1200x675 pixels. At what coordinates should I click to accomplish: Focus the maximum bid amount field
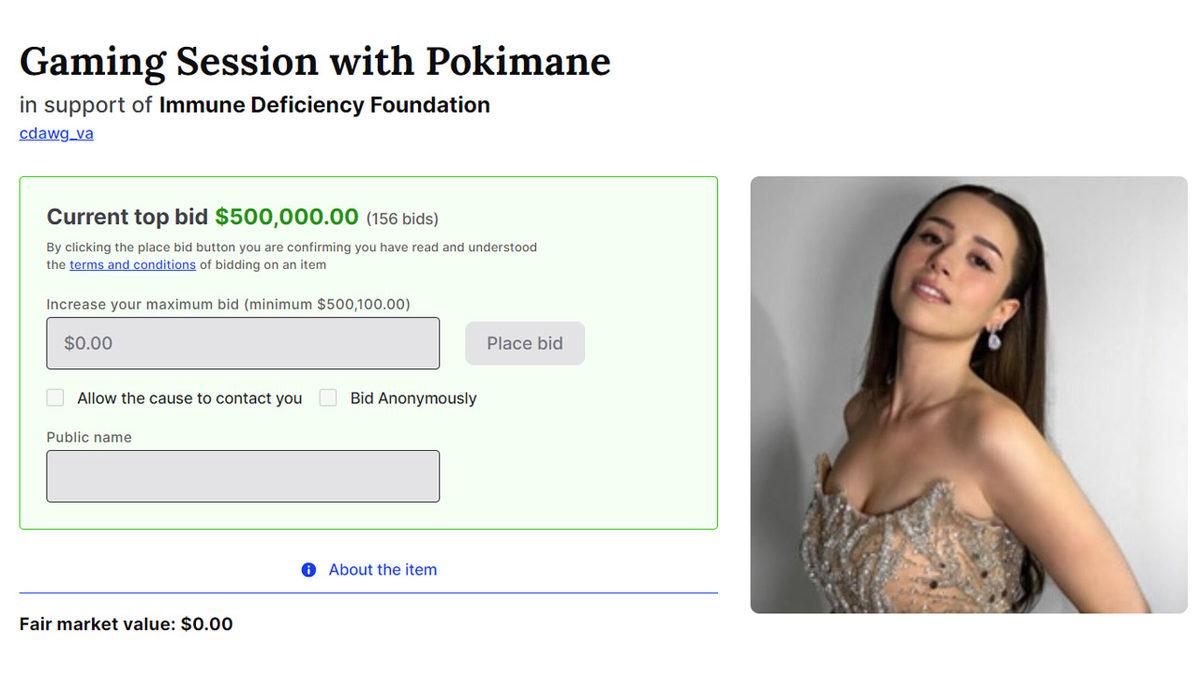pyautogui.click(x=243, y=343)
